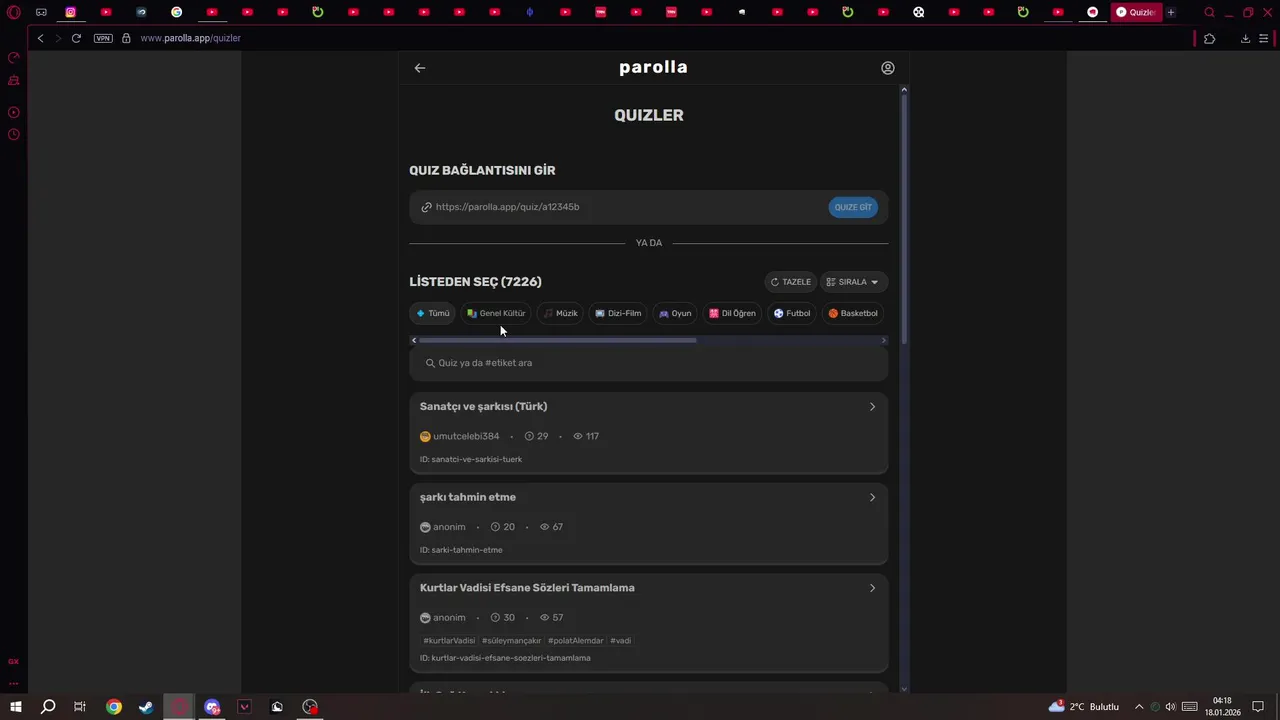Click the category horizontal scrollbar thumb
Image resolution: width=1280 pixels, height=720 pixels.
tap(557, 340)
